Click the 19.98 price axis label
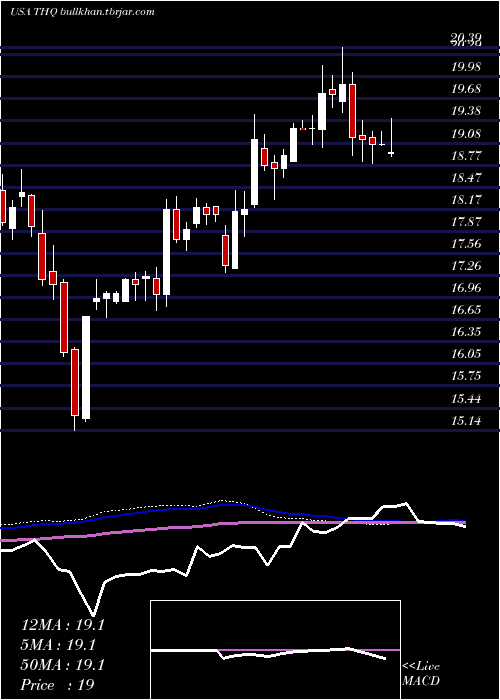The width and height of the screenshot is (500, 700). click(466, 67)
